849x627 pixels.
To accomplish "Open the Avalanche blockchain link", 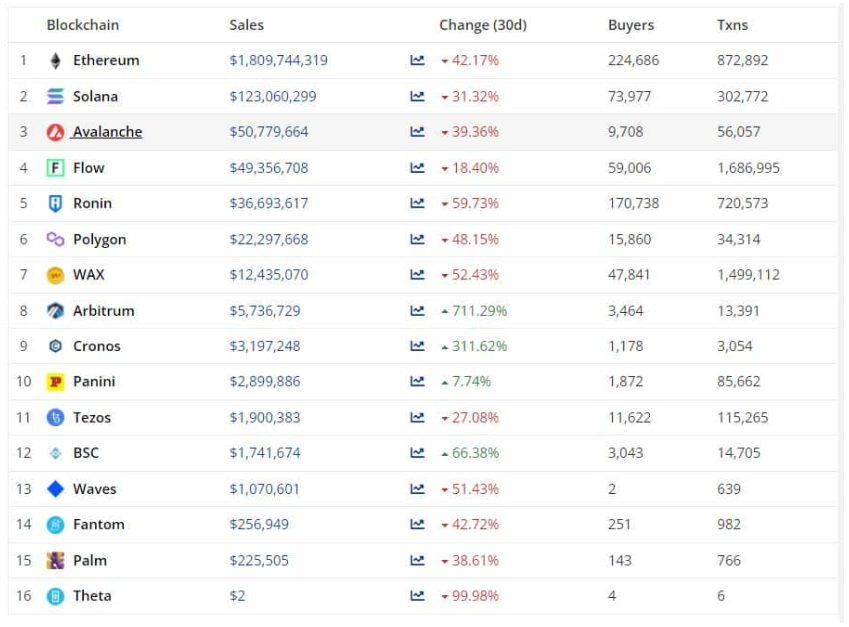I will click(107, 132).
